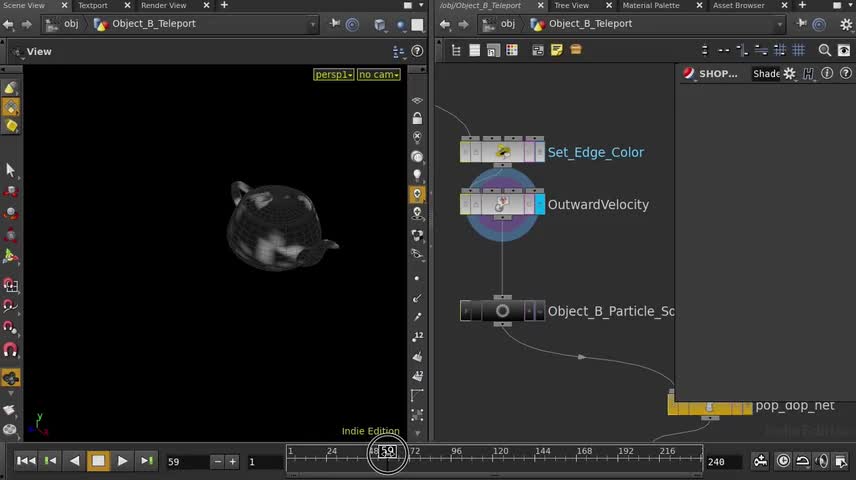Open the no cam camera dropdown
The image size is (856, 480).
point(378,74)
